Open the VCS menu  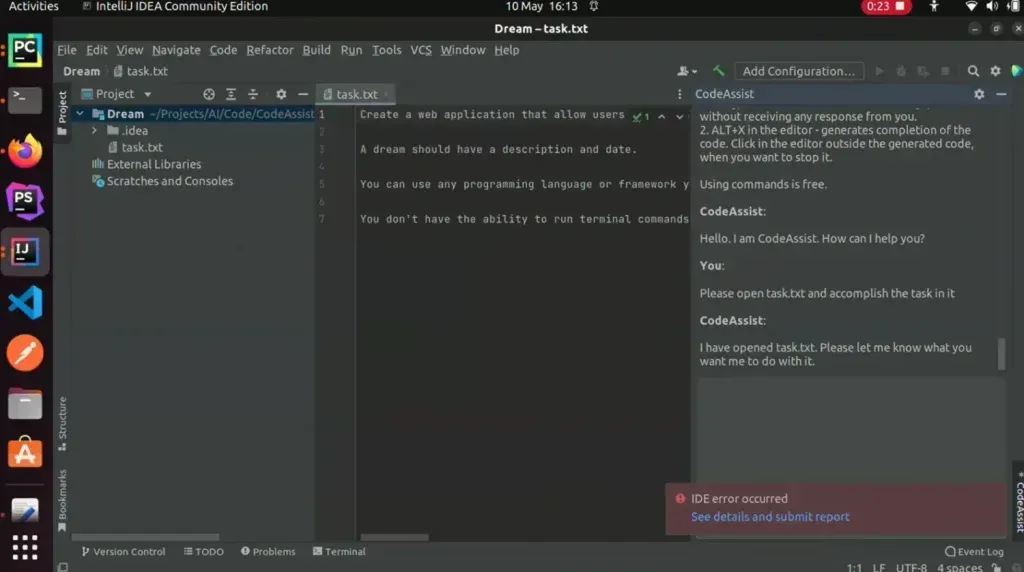421,50
